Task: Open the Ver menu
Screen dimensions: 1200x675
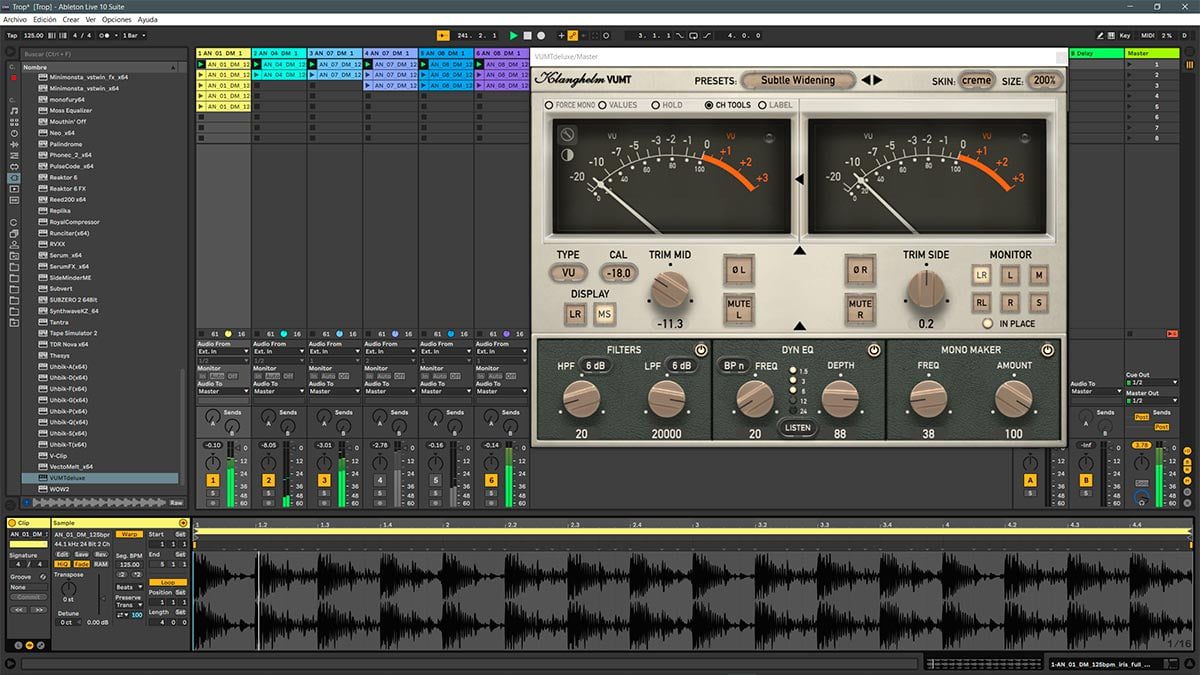Action: [91, 19]
